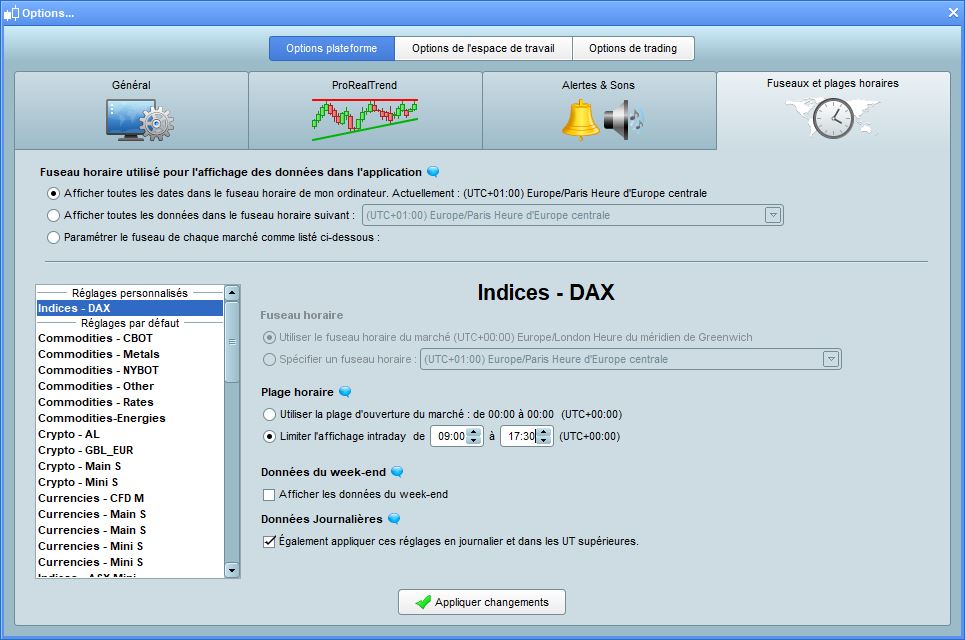The image size is (965, 640).
Task: Select Commodities - Other in the list
Action: (x=129, y=386)
